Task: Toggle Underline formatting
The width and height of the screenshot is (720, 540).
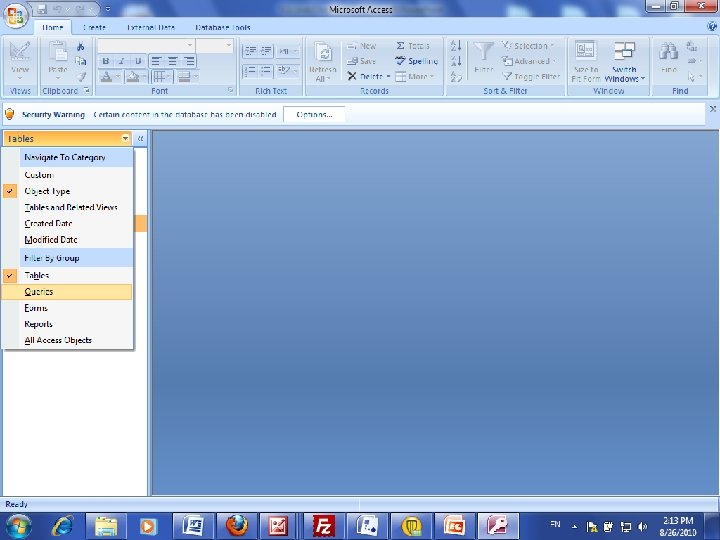Action: click(x=138, y=61)
